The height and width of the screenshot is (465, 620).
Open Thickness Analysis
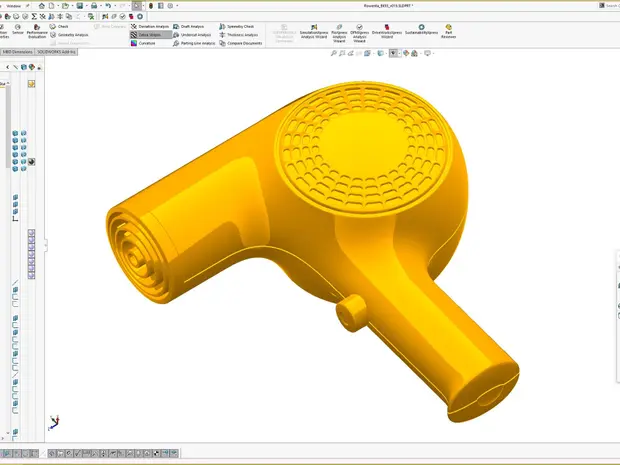coord(238,35)
